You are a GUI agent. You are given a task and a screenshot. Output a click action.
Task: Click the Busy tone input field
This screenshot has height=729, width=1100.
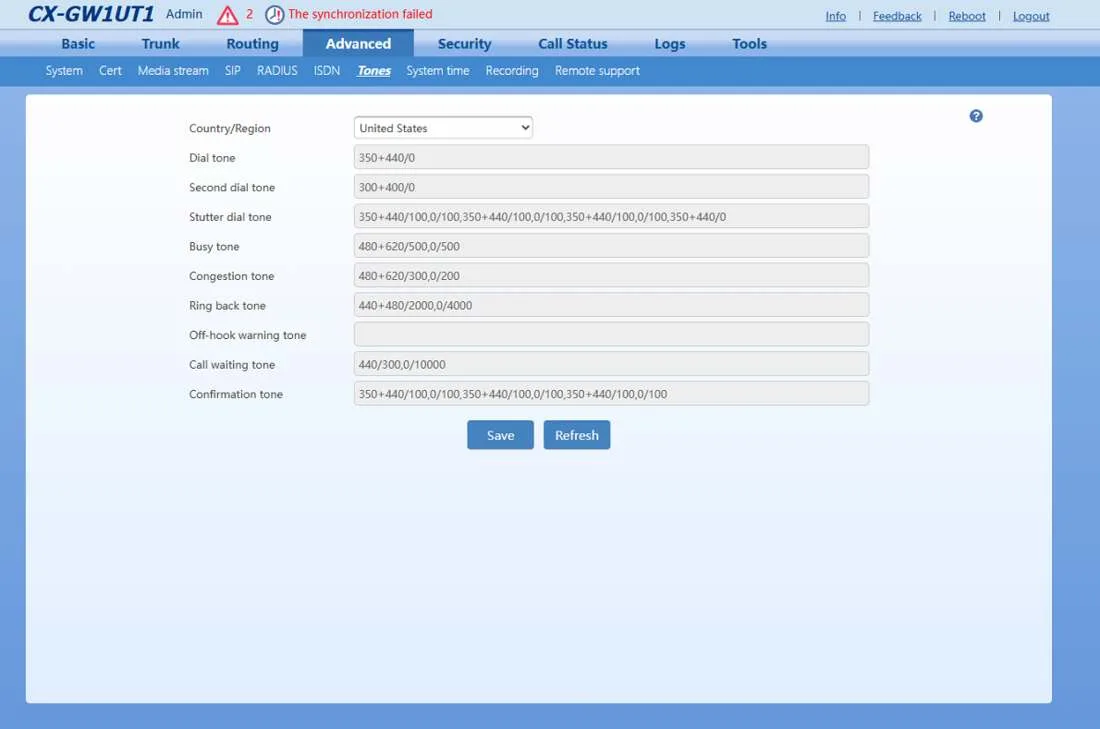click(611, 246)
